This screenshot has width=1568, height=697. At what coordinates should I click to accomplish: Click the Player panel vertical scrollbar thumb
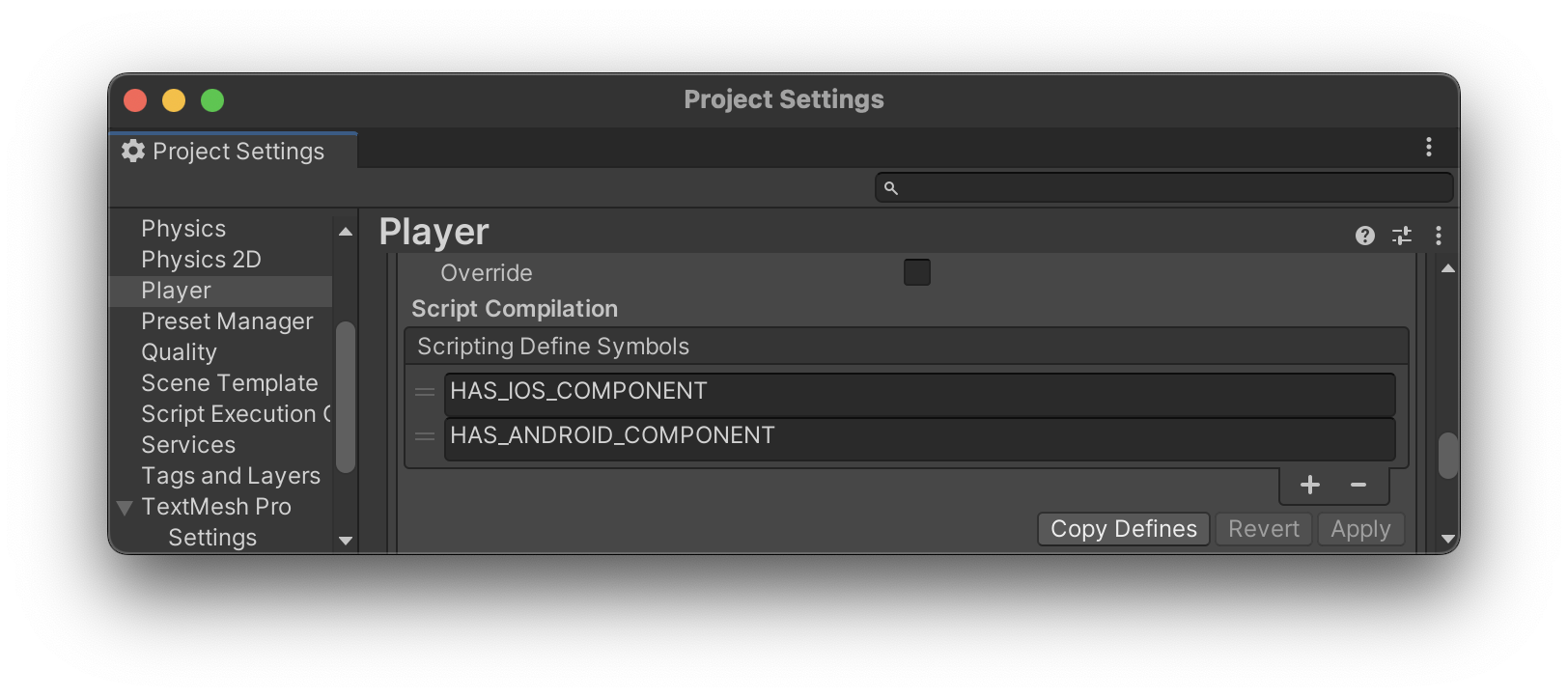click(x=1447, y=456)
